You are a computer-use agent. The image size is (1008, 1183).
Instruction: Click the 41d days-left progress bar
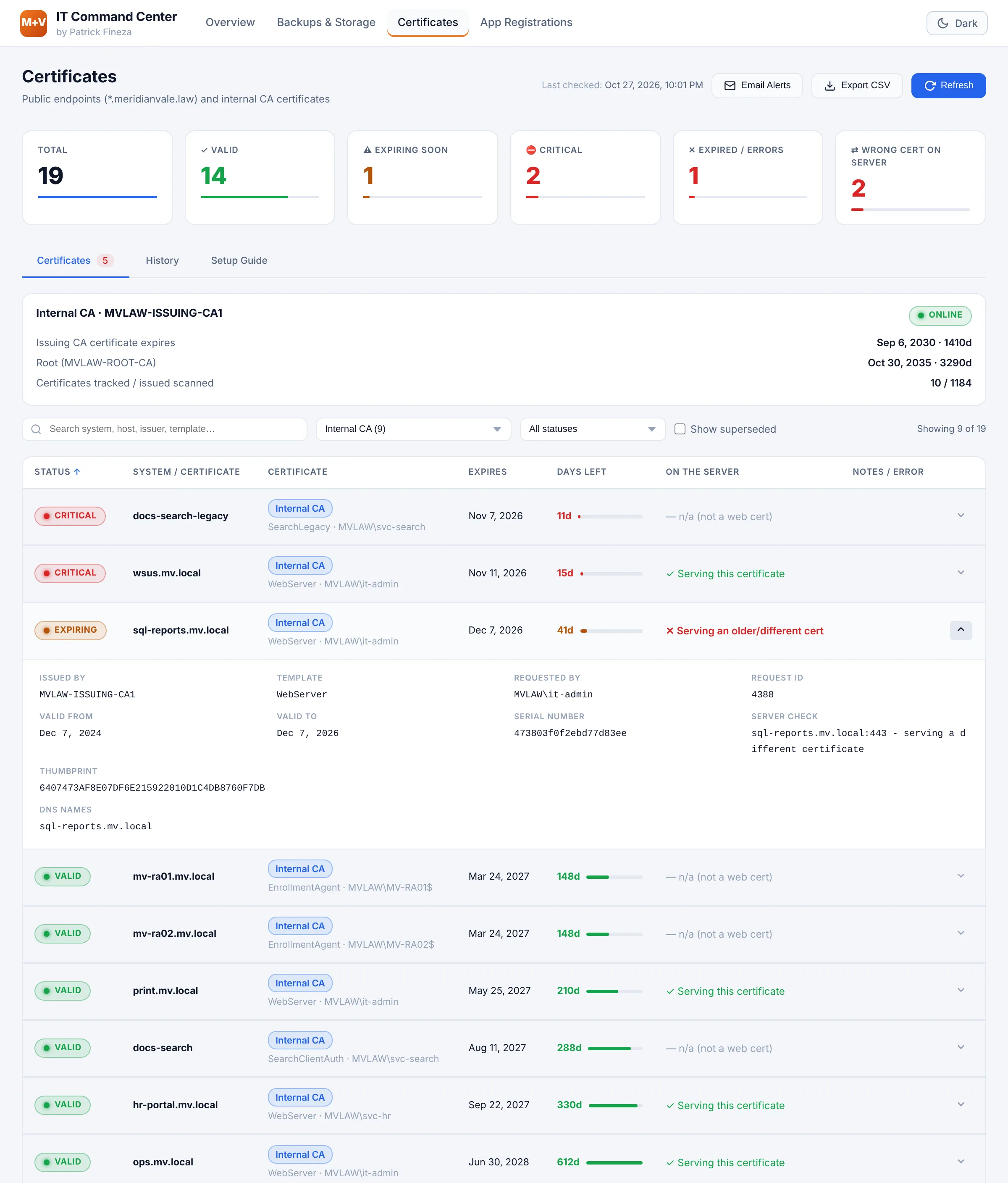pyautogui.click(x=611, y=631)
